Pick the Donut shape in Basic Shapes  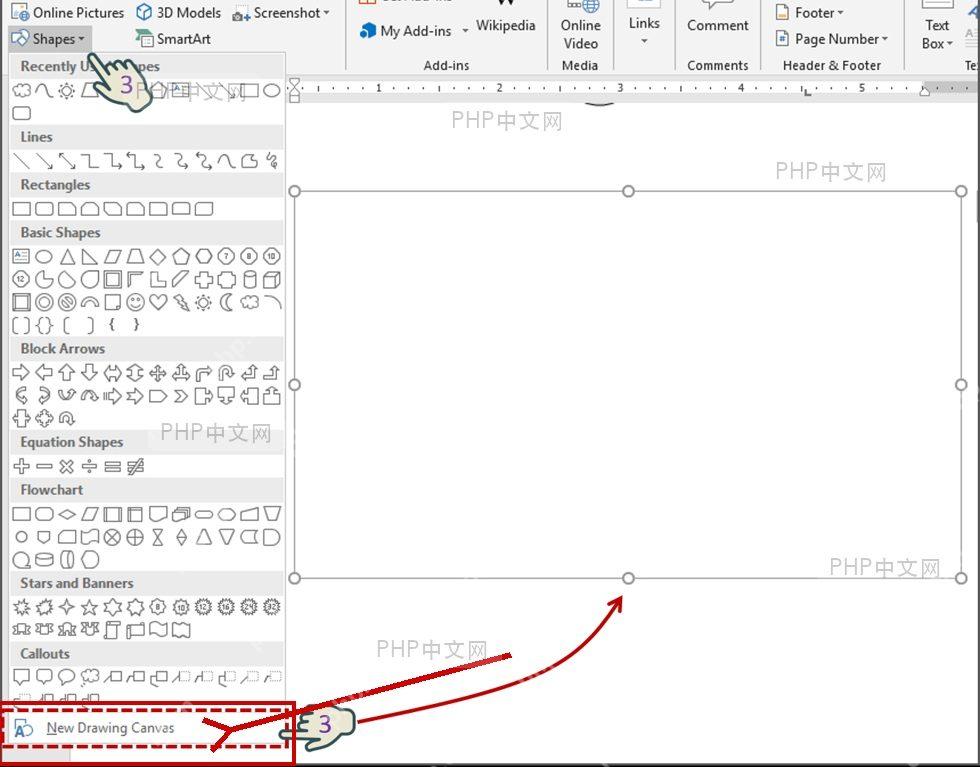point(44,303)
